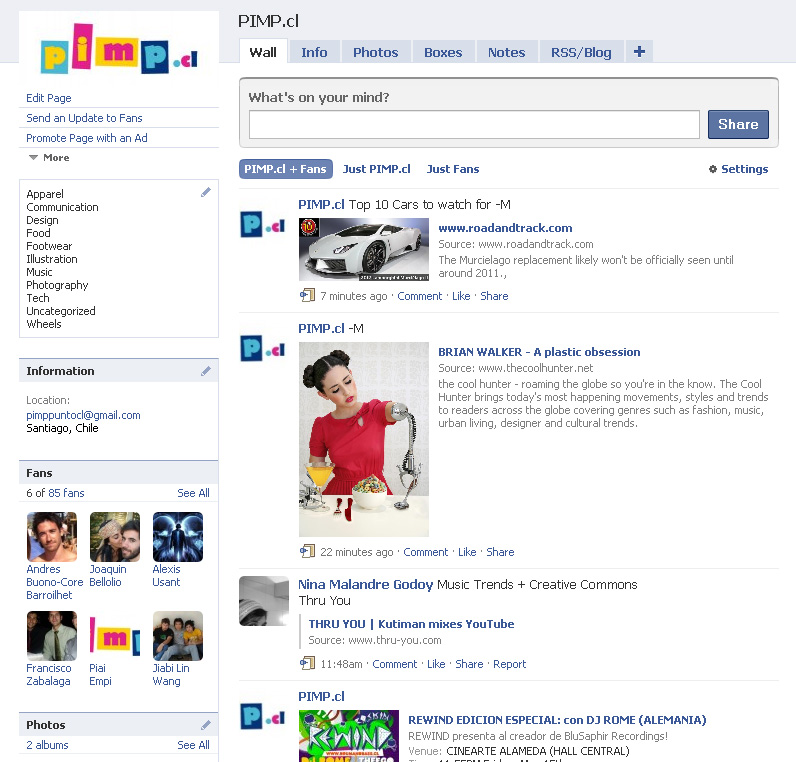Screen dimensions: 796x762
Task: Click the Photos section edit pencil
Action: (x=206, y=725)
